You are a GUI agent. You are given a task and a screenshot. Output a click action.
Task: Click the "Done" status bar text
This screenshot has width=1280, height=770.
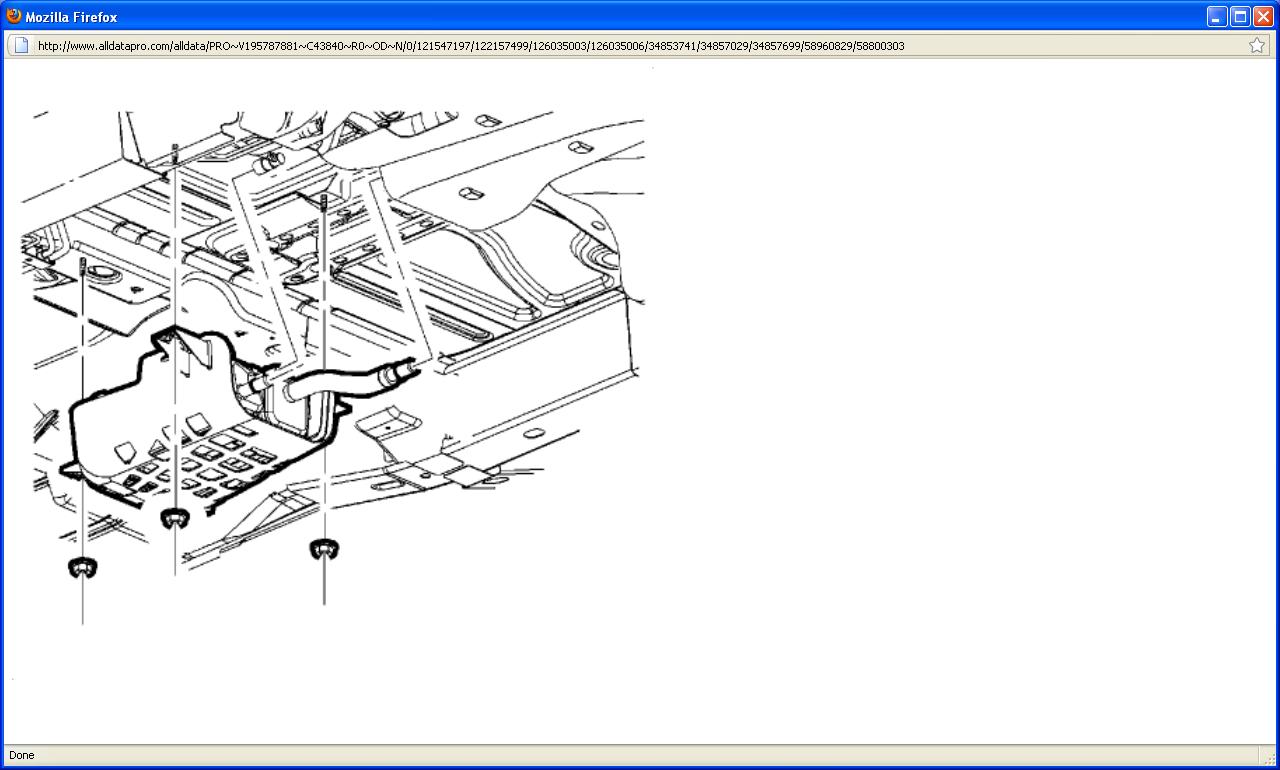21,755
